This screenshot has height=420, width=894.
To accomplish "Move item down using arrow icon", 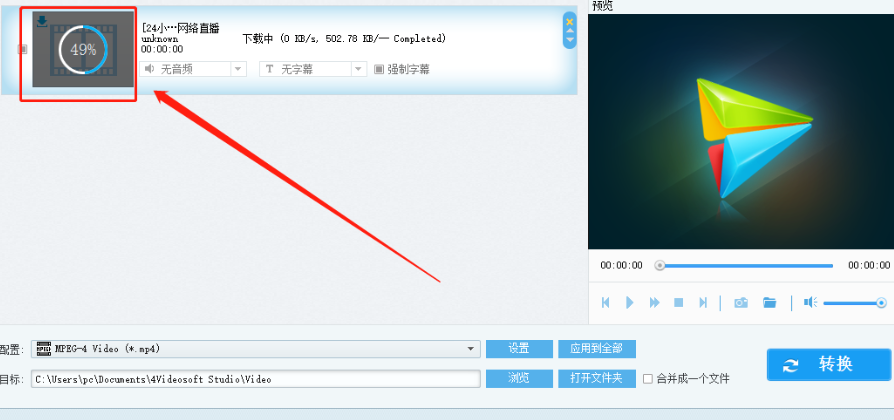I will tap(569, 40).
